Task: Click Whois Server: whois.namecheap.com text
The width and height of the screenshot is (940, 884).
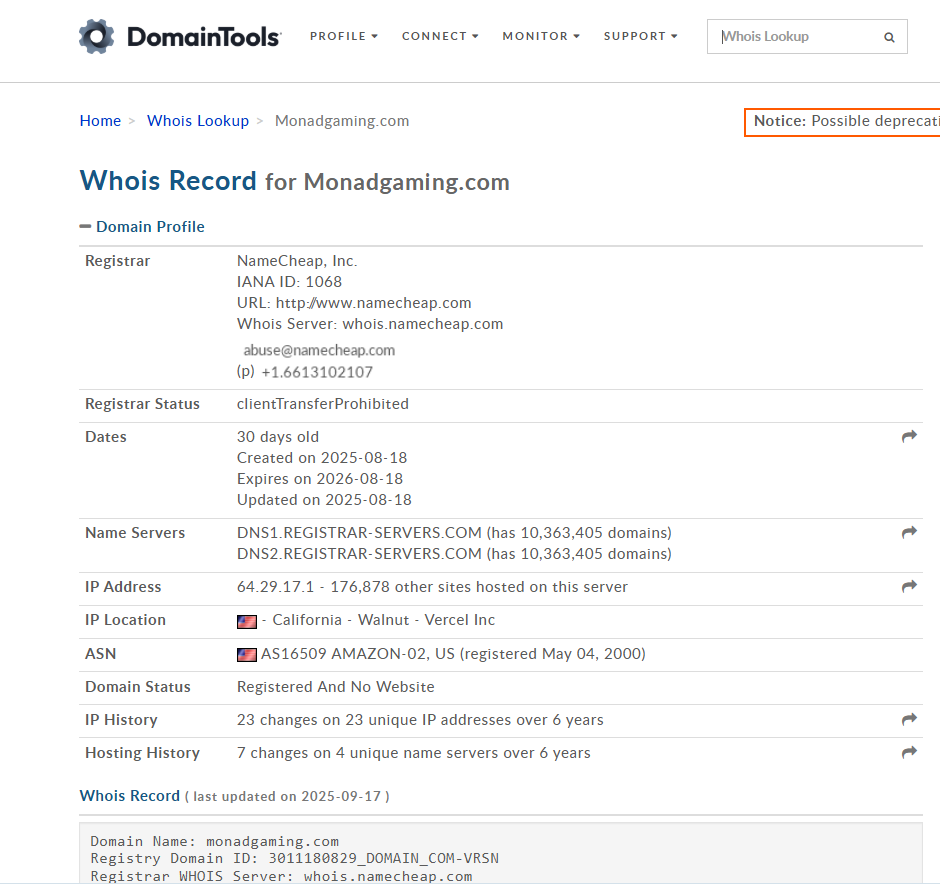Action: [x=370, y=324]
